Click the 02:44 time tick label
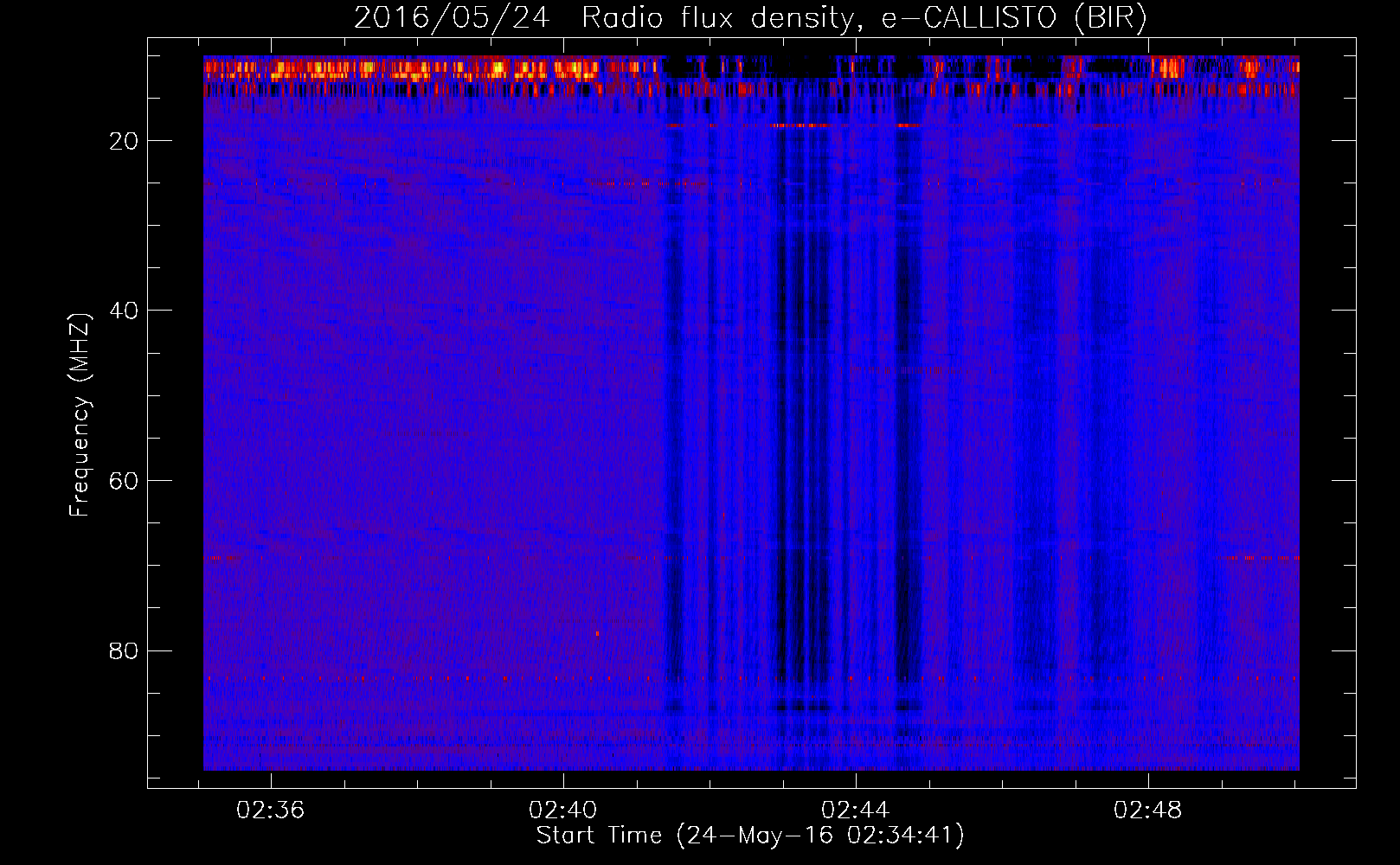The width and height of the screenshot is (1400, 865). (x=855, y=811)
